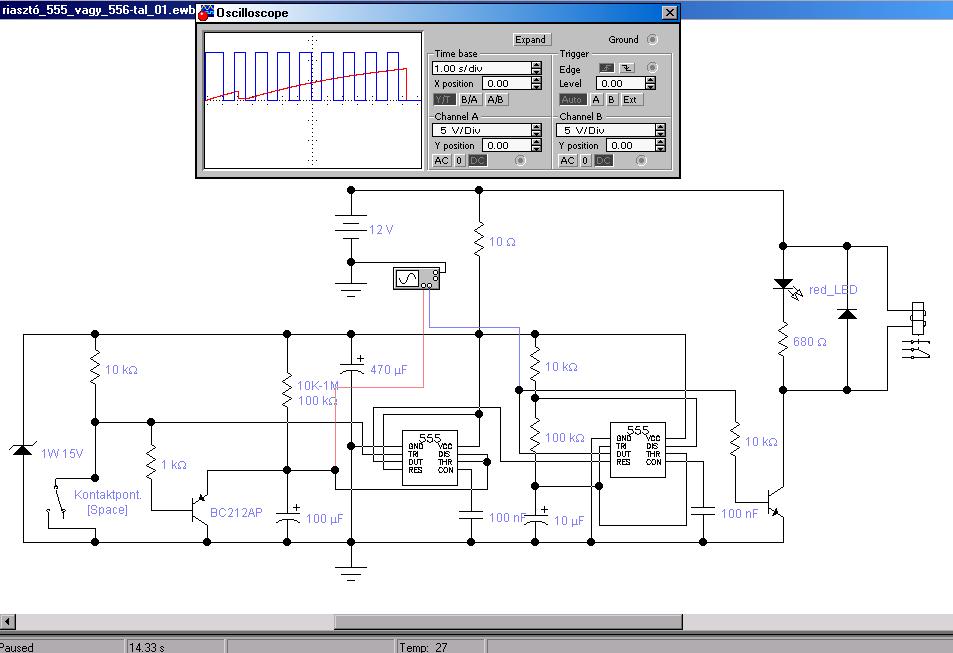This screenshot has height=653, width=953.
Task: Select the 10 Ω resistor
Action: click(x=479, y=239)
